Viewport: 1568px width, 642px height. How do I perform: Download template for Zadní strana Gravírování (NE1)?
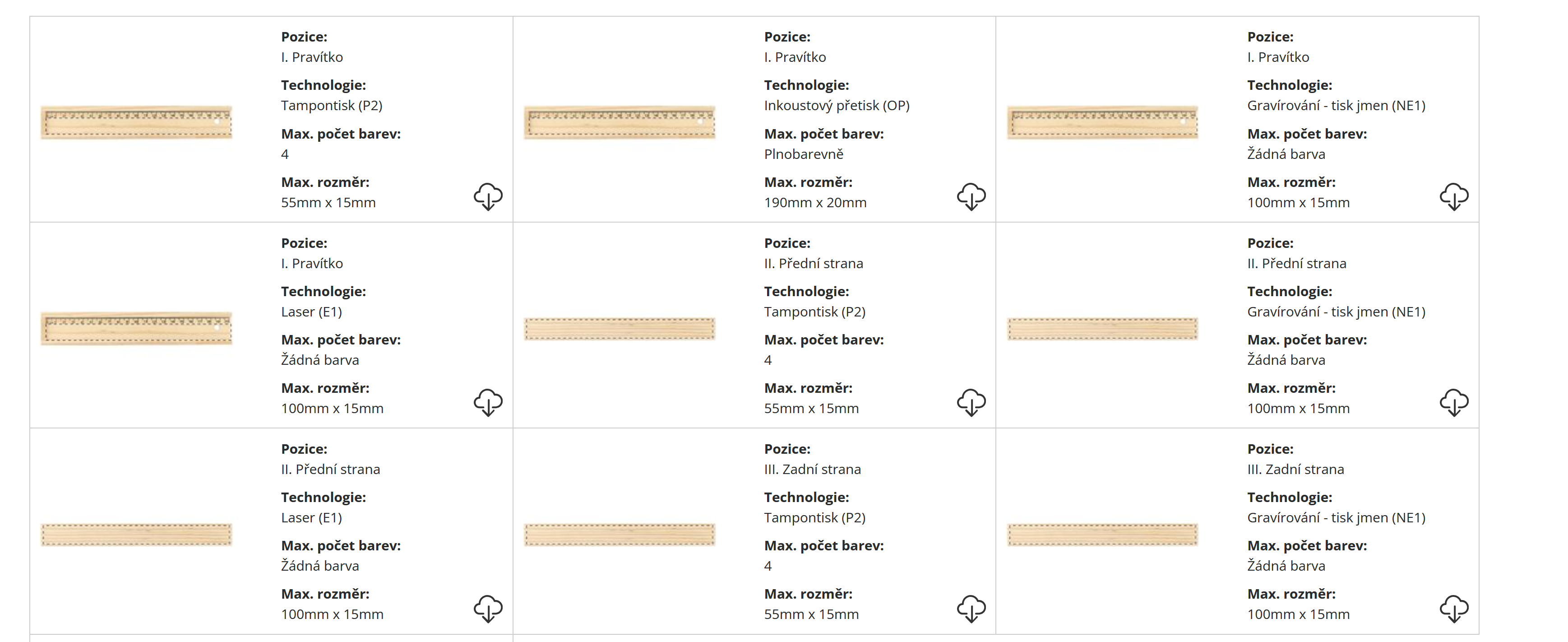click(1453, 608)
